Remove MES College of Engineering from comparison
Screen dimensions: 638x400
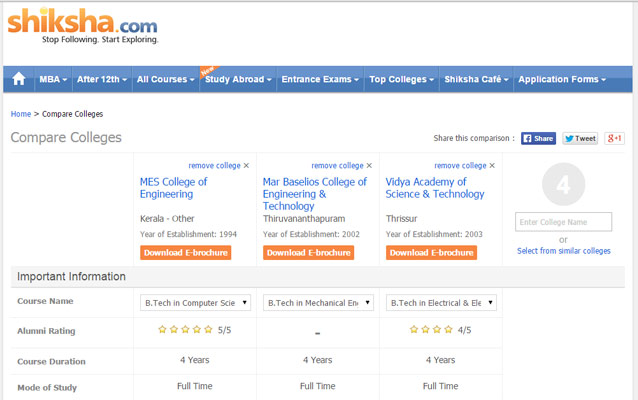pos(218,165)
